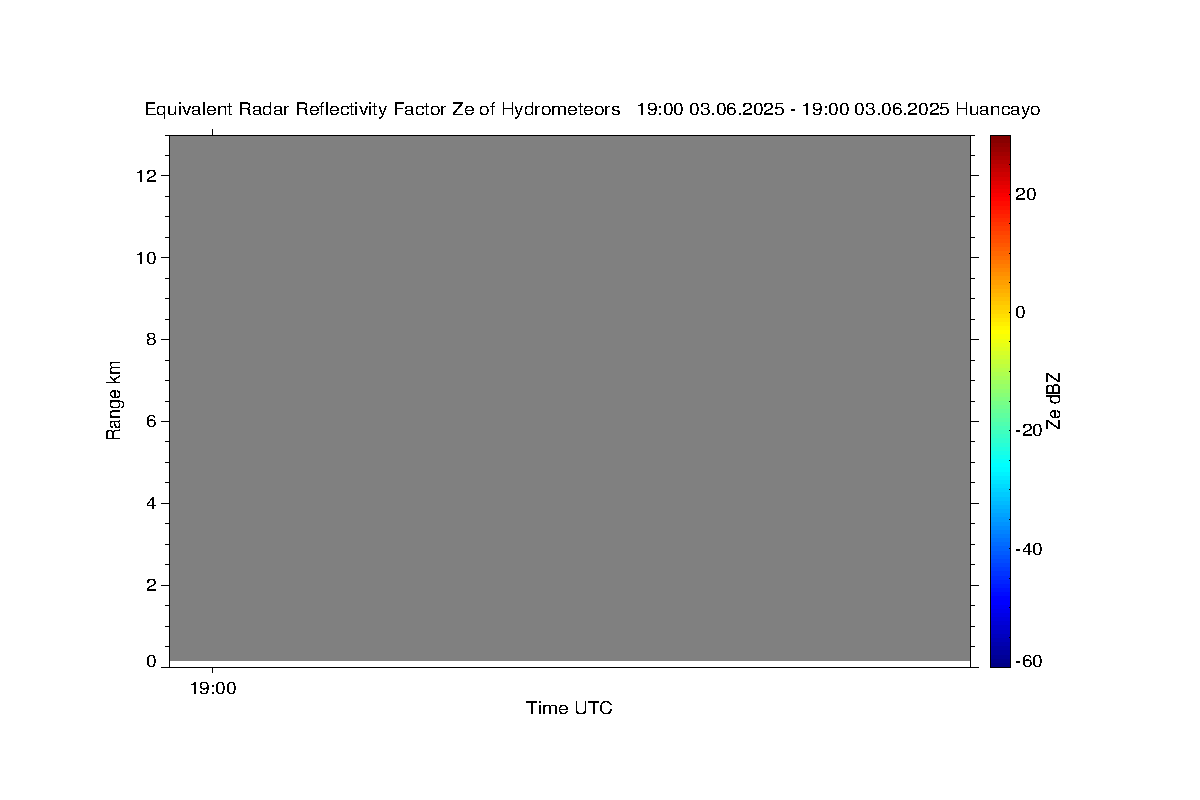Click the '-40' colorbar tick label
This screenshot has width=1200, height=800.
[x=1028, y=549]
